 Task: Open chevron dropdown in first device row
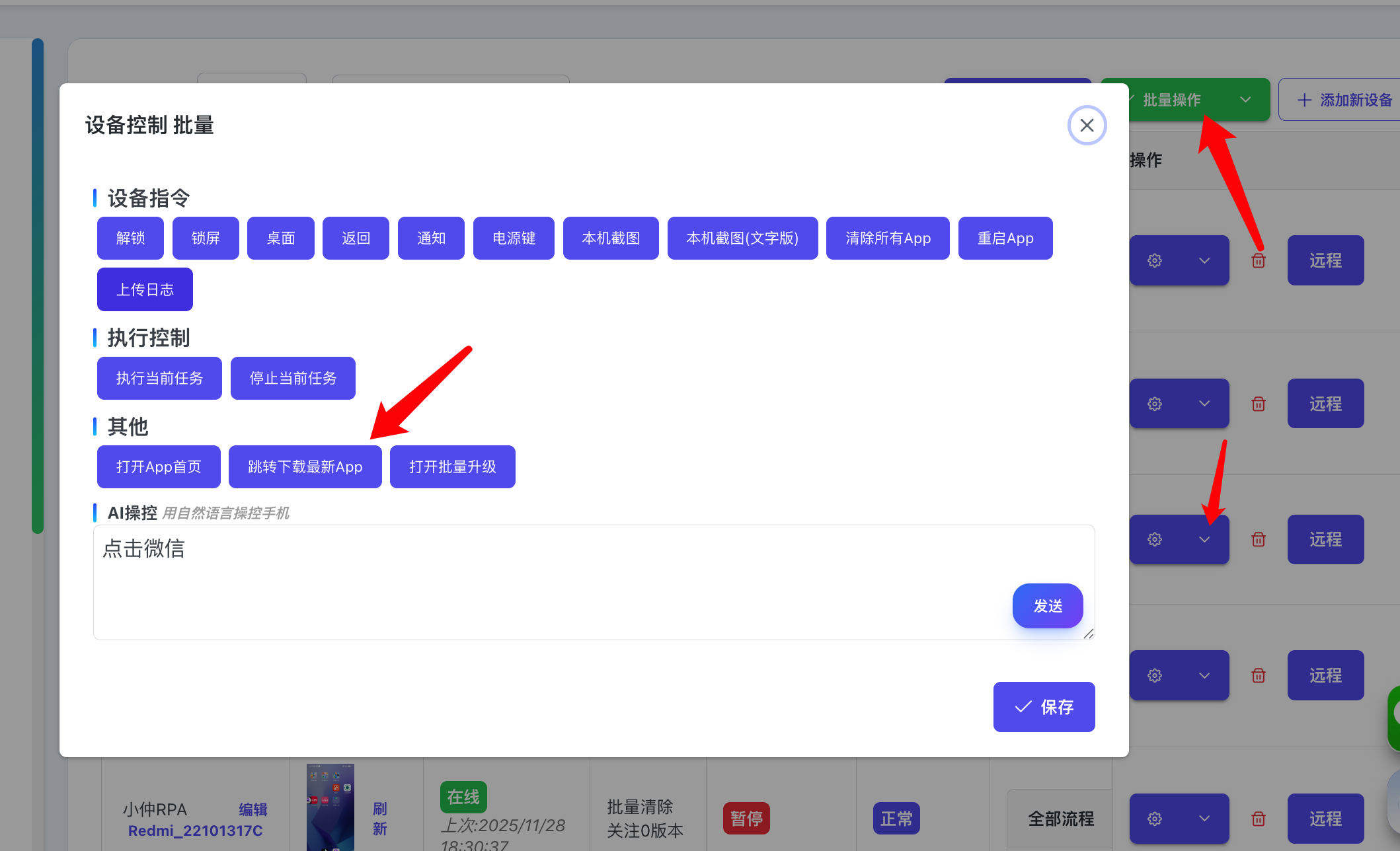(1204, 261)
